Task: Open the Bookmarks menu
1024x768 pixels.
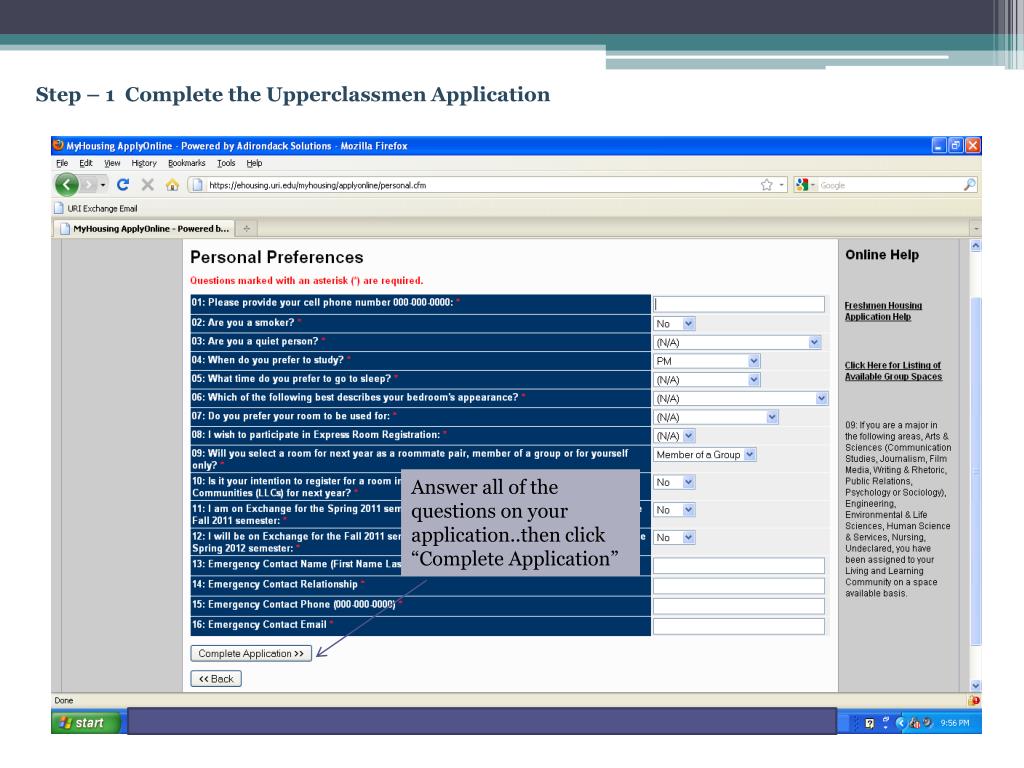Action: coord(187,163)
